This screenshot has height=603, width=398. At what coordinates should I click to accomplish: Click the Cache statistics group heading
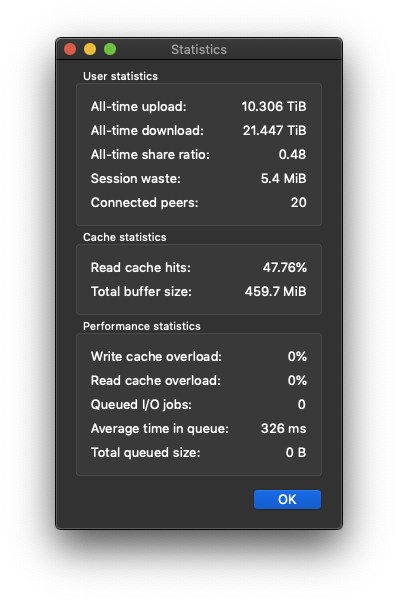click(x=125, y=237)
